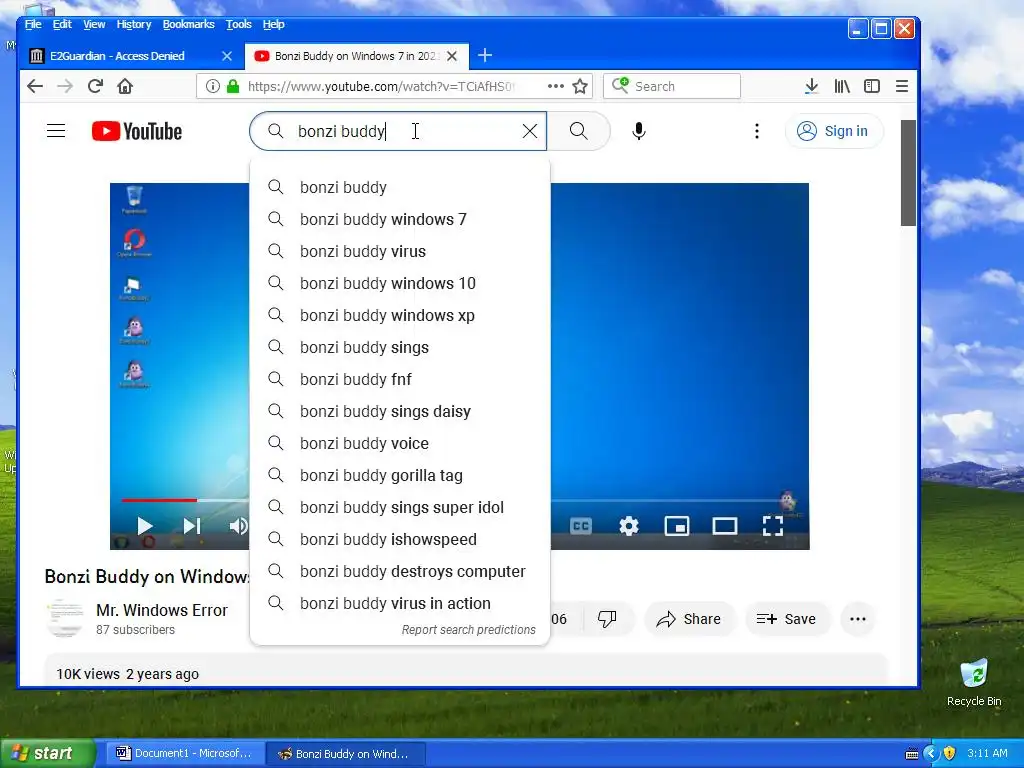
Task: Open the Firefox downloads arrow
Action: coord(811,86)
